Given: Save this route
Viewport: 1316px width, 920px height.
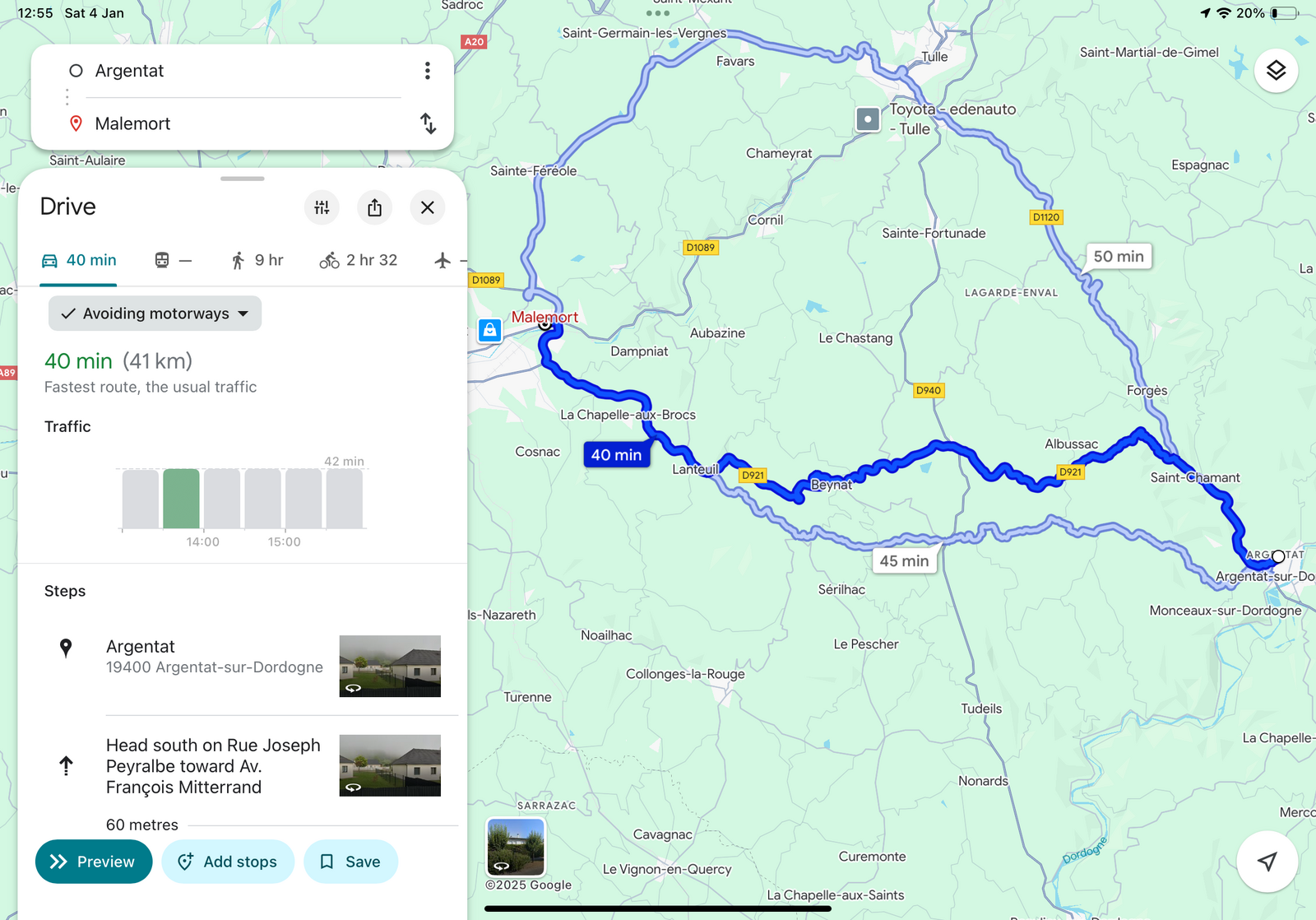Looking at the screenshot, I should (x=351, y=862).
